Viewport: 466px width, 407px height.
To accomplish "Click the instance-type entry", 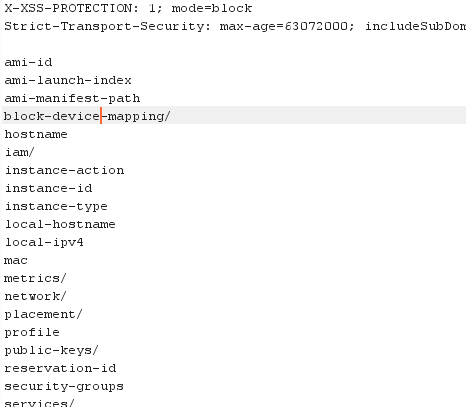I will pyautogui.click(x=56, y=206).
